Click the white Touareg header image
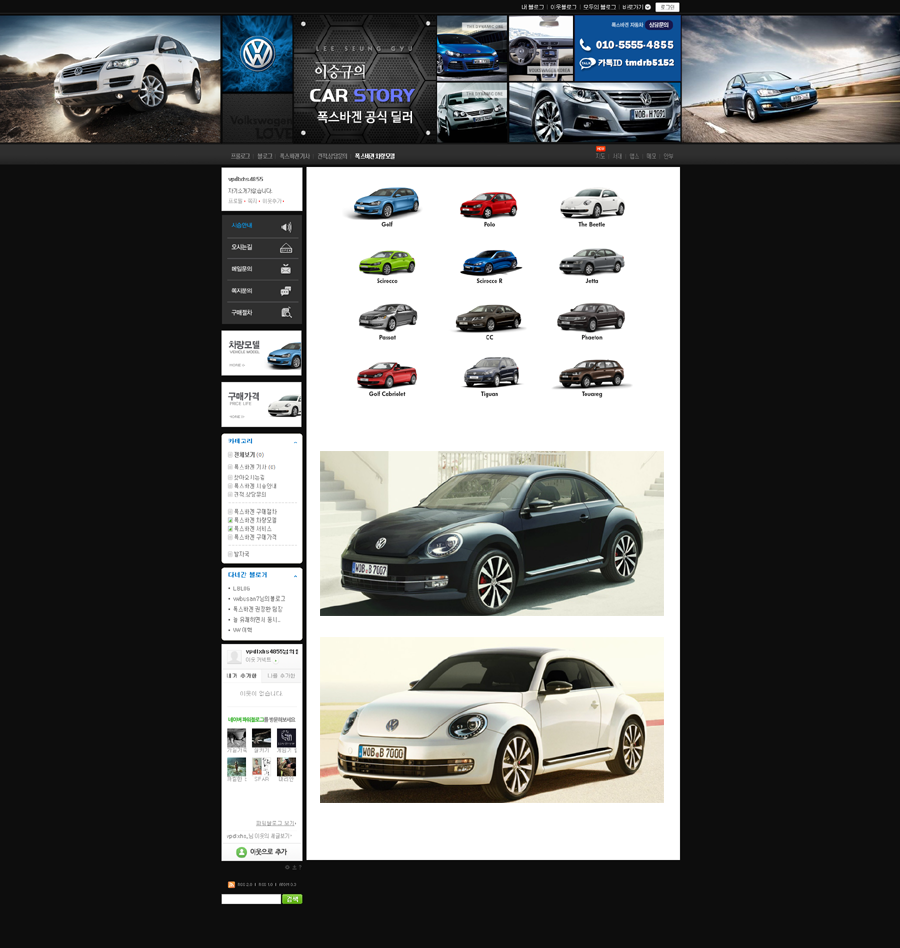 pyautogui.click(x=110, y=79)
